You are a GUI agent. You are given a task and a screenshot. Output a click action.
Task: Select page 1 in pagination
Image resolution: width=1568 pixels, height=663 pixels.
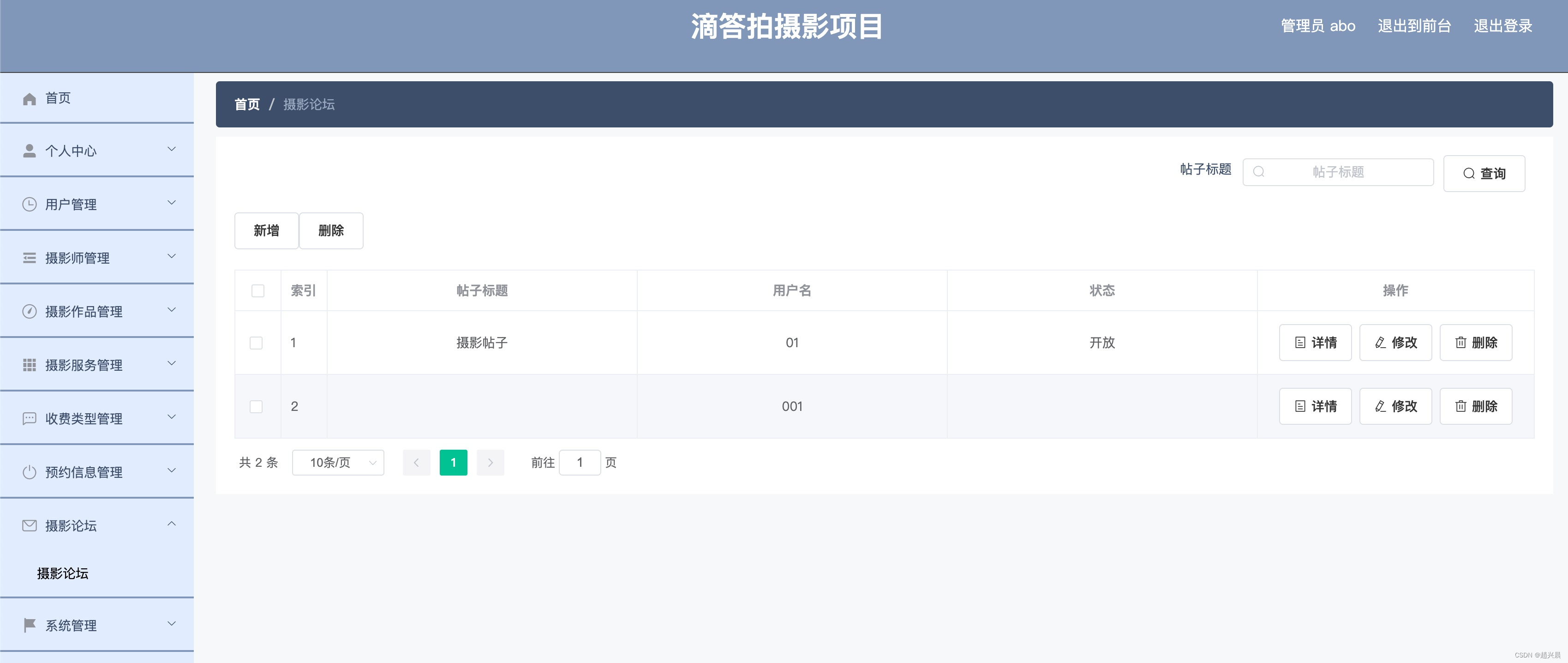[x=454, y=463]
